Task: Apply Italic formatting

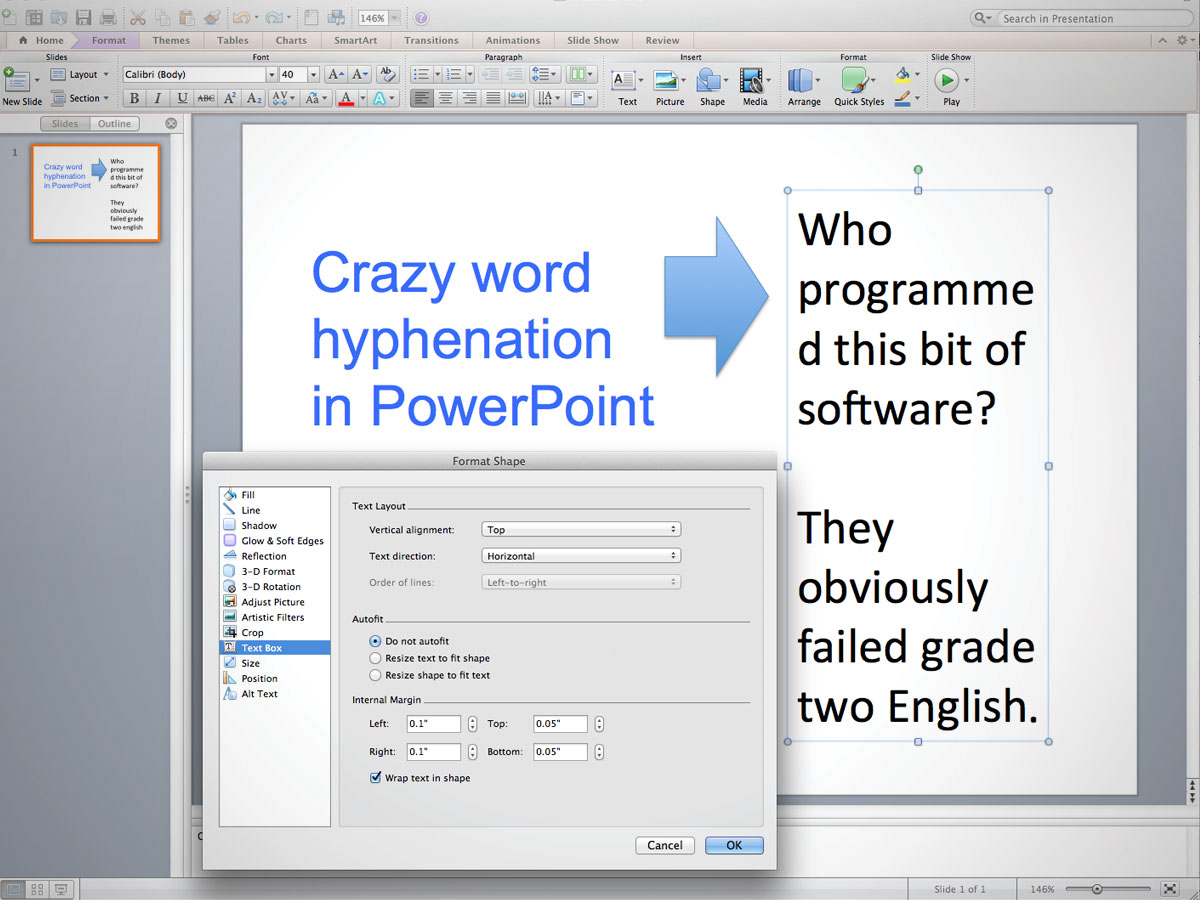Action: click(157, 98)
